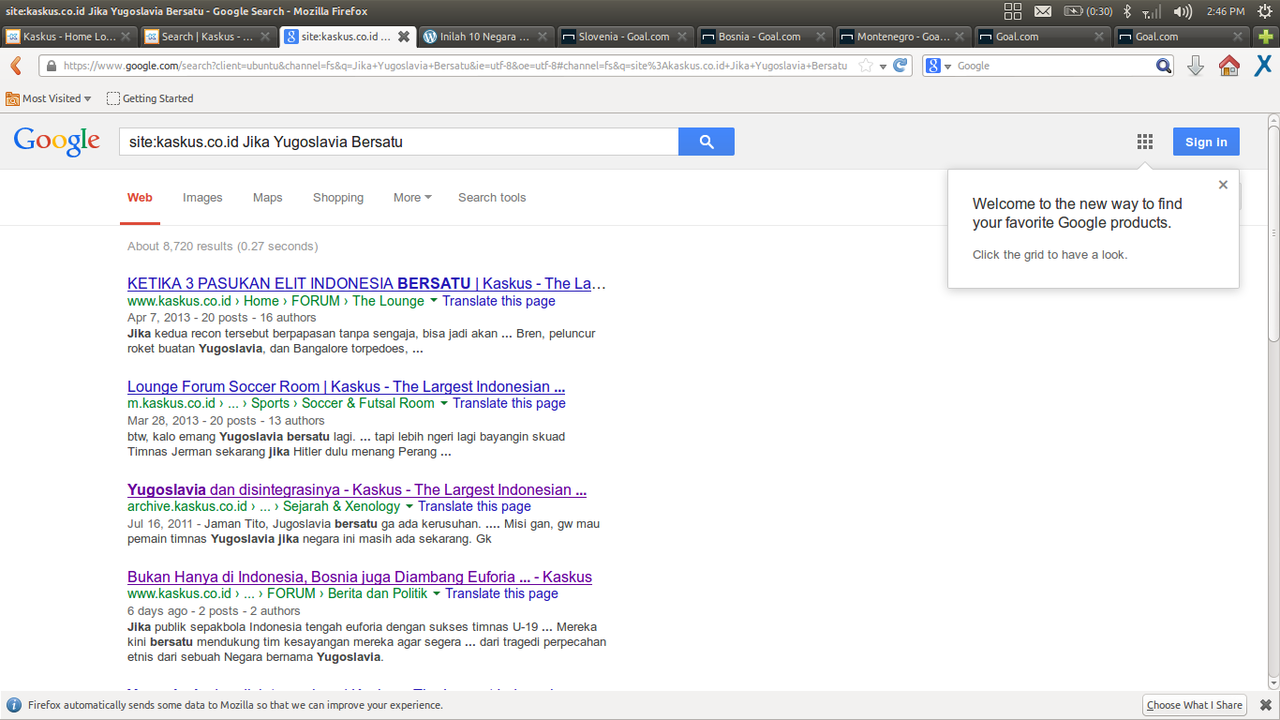Click the blue X toolbar icon
Screen dimensions: 1280x720
pyautogui.click(x=1263, y=66)
